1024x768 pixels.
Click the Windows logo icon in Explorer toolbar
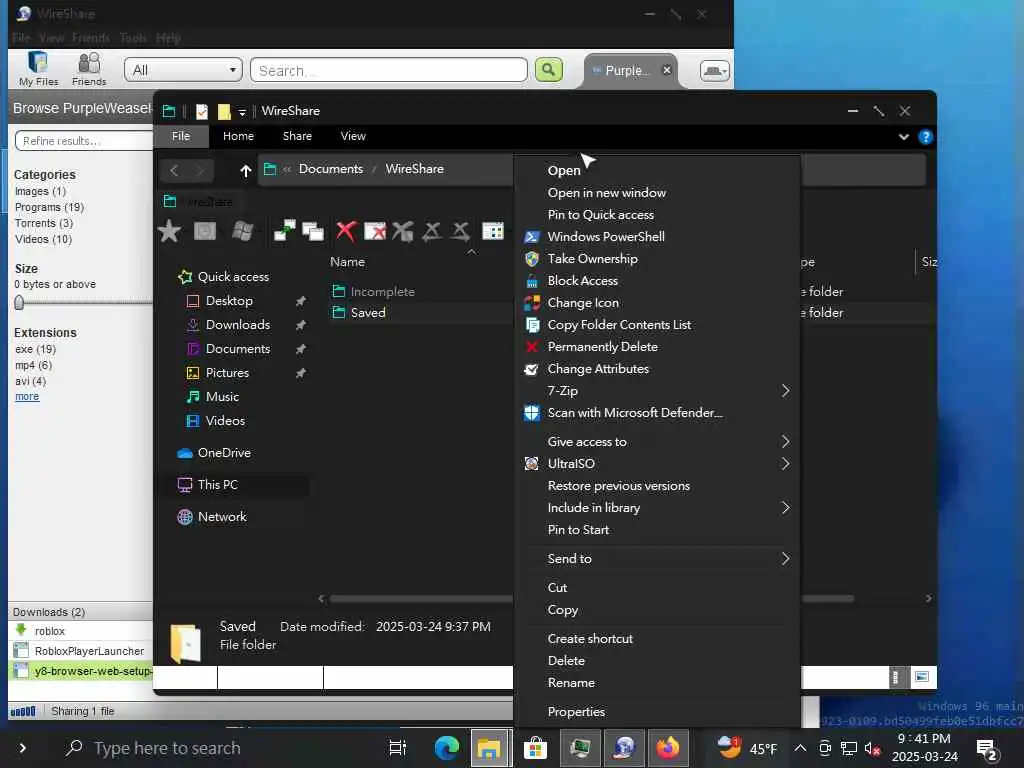click(242, 231)
